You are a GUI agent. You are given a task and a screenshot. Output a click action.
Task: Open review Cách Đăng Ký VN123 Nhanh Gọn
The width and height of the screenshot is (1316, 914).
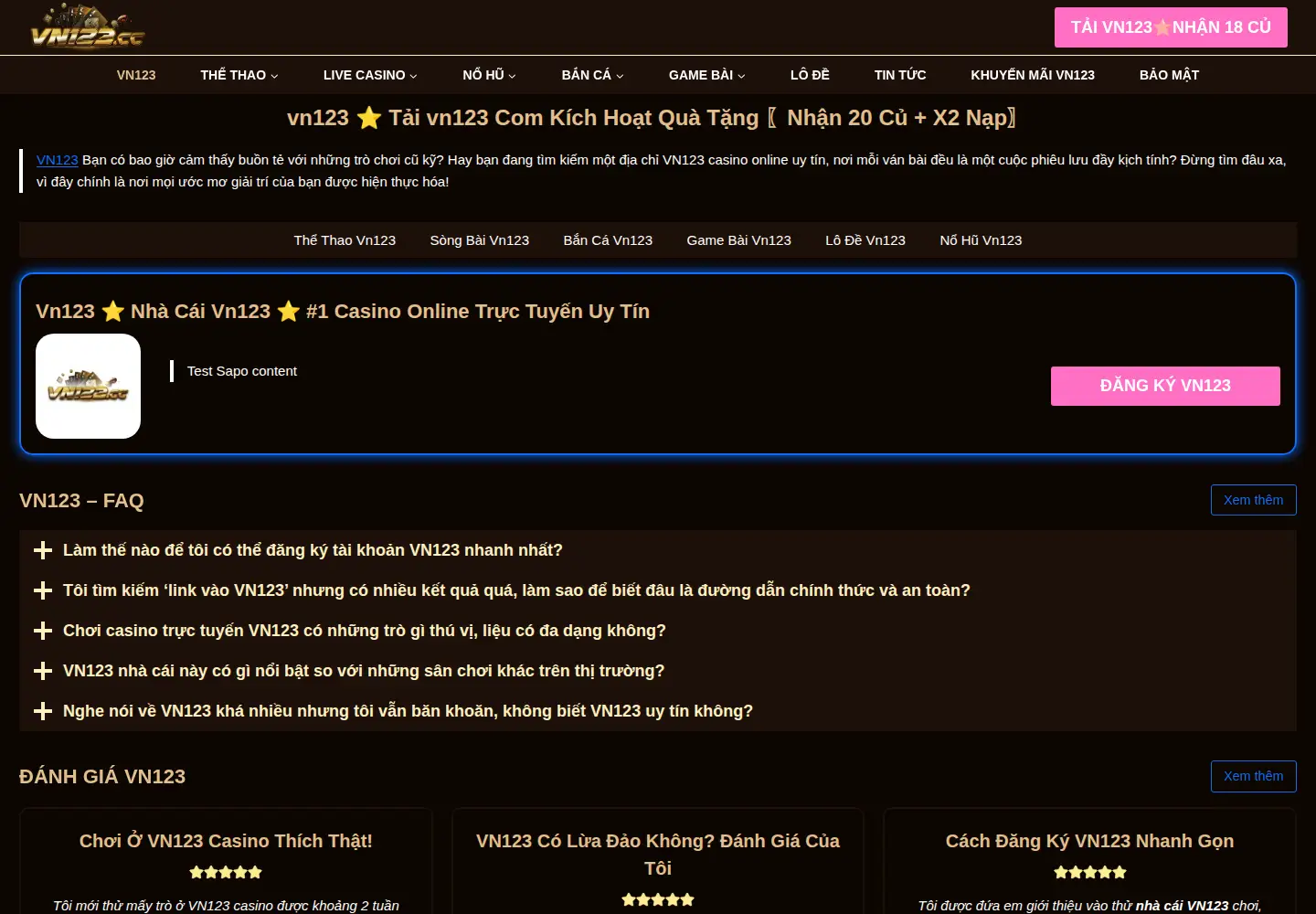coord(1089,841)
